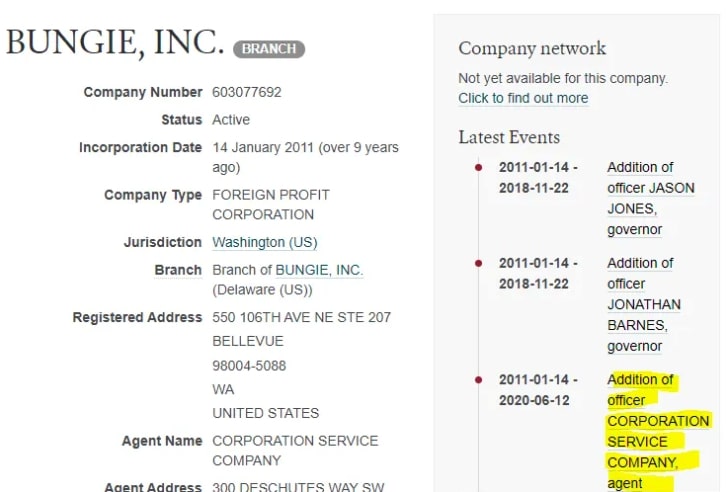Click the timeline dot for the Jason Jones event
This screenshot has height=492, width=726.
(479, 167)
